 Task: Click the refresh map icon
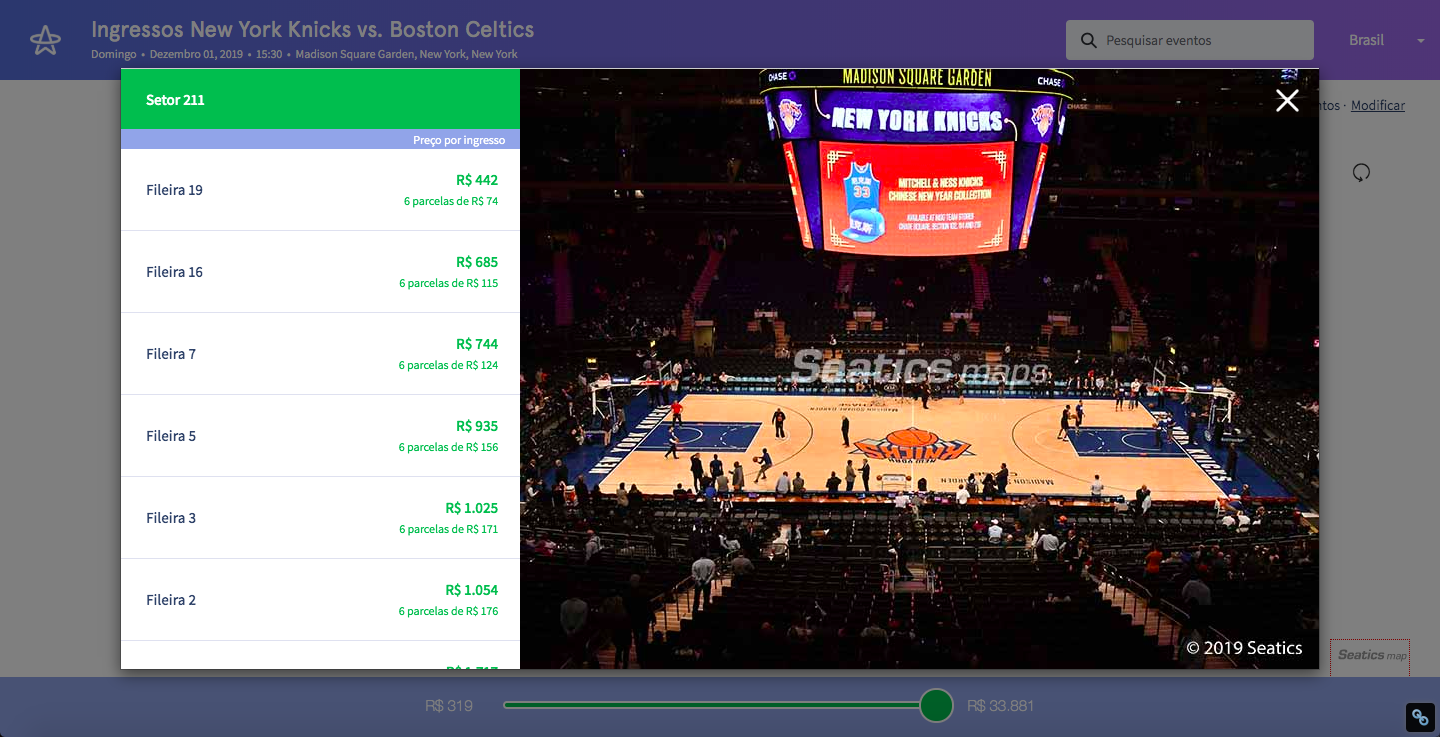[1361, 173]
